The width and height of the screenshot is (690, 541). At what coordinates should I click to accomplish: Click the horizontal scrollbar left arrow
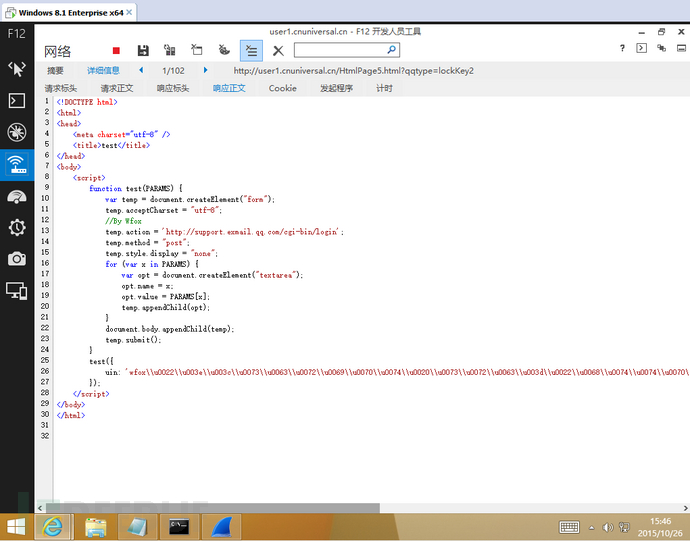tap(40, 508)
